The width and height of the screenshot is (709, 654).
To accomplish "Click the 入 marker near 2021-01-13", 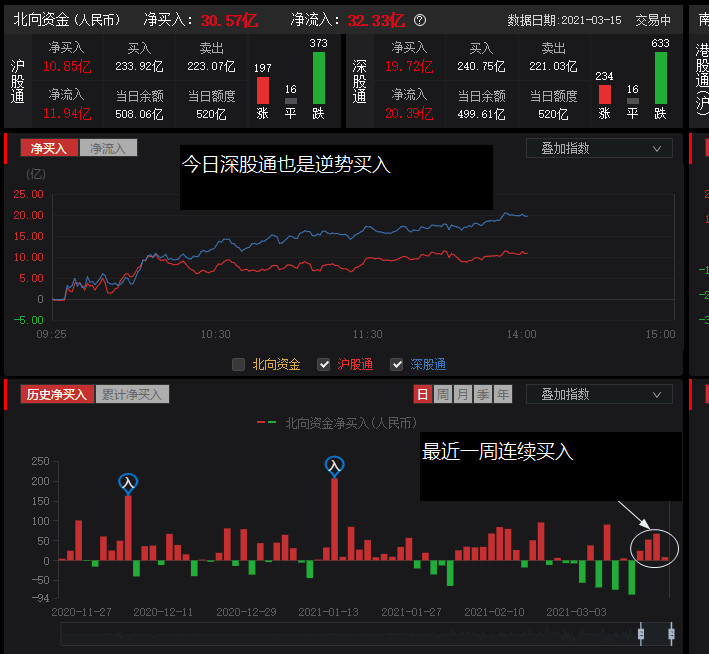I will point(335,466).
